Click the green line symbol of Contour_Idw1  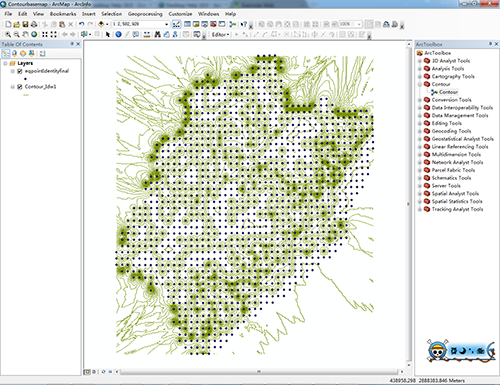click(x=26, y=95)
